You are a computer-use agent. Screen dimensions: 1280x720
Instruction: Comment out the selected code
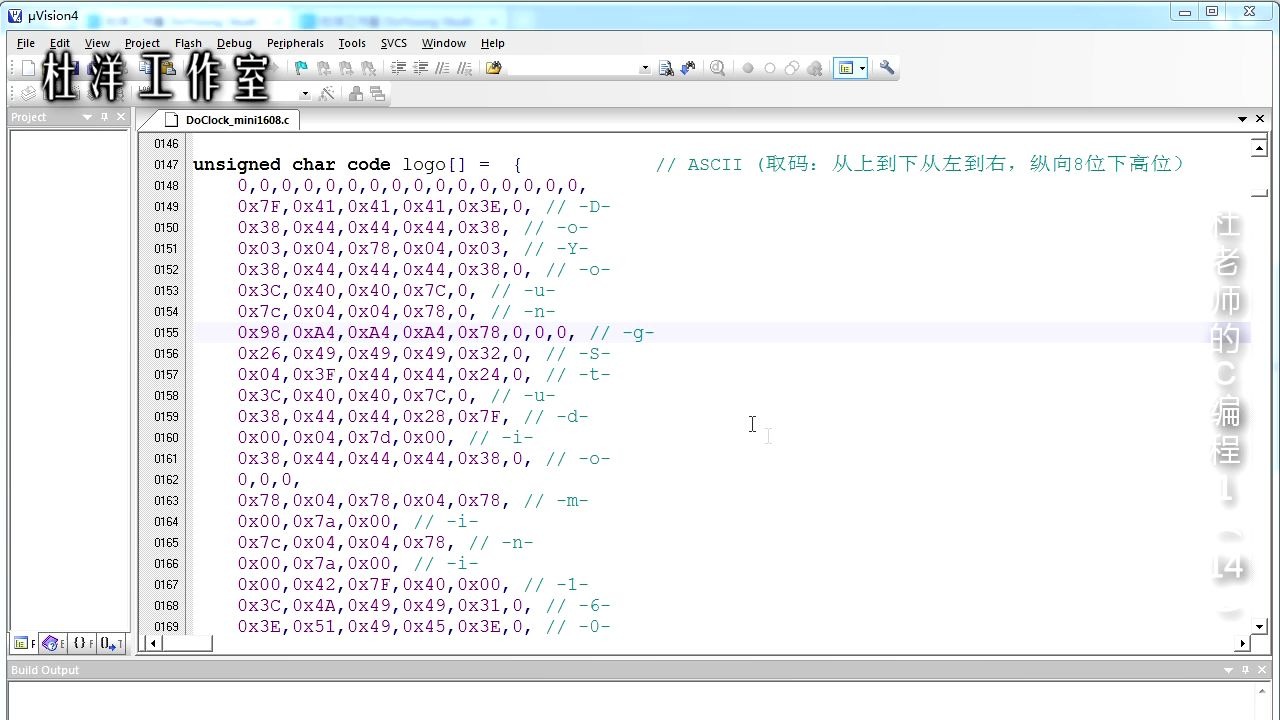tap(443, 68)
